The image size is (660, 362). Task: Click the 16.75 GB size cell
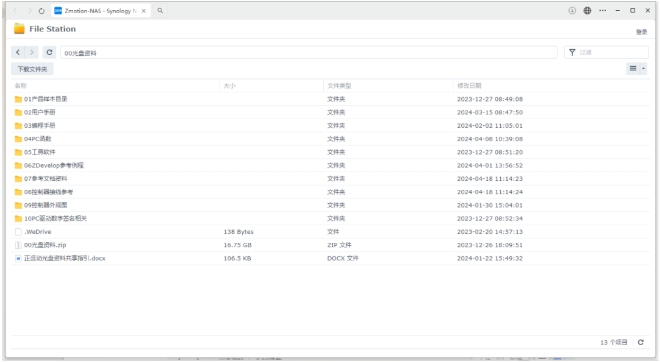click(x=237, y=245)
